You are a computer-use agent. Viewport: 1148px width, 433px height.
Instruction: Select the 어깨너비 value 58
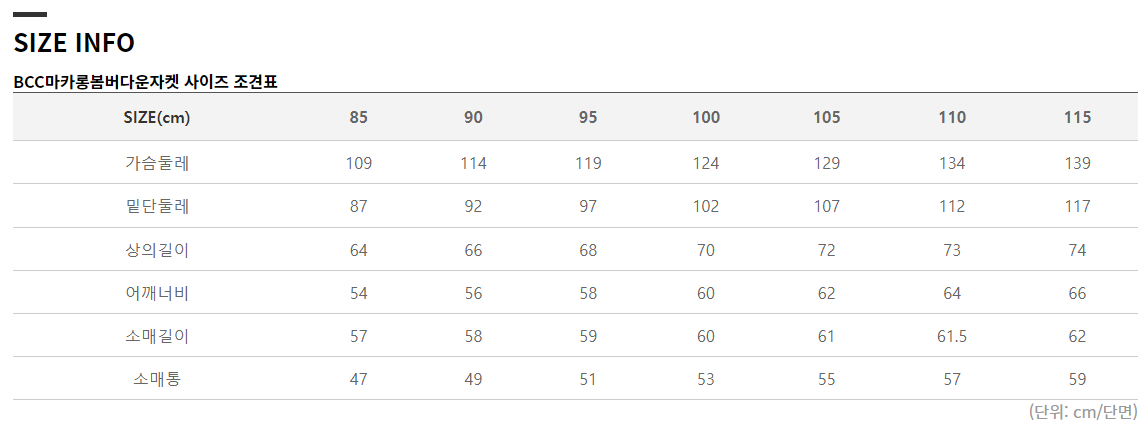pyautogui.click(x=588, y=293)
